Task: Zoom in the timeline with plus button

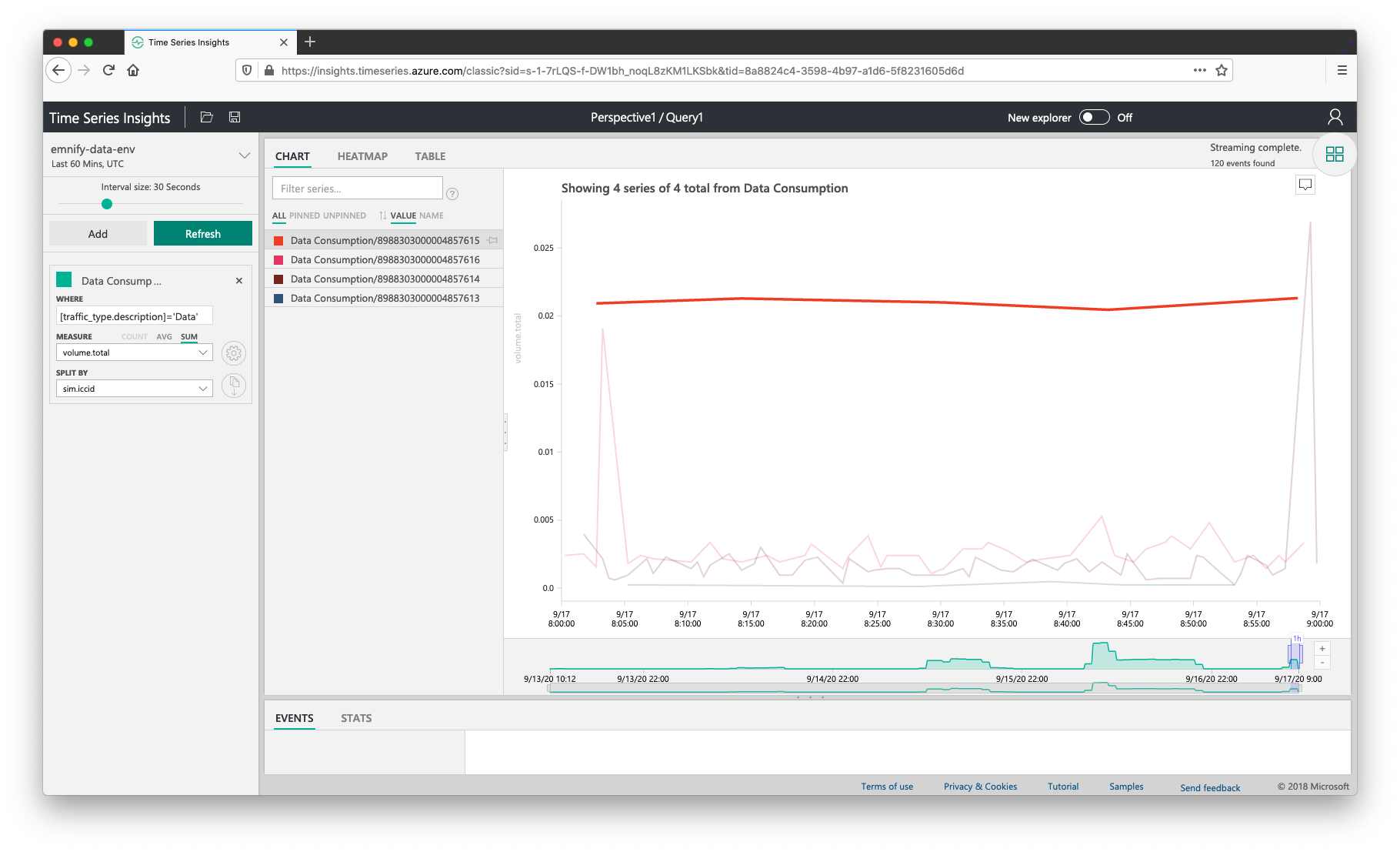Action: 1322,649
